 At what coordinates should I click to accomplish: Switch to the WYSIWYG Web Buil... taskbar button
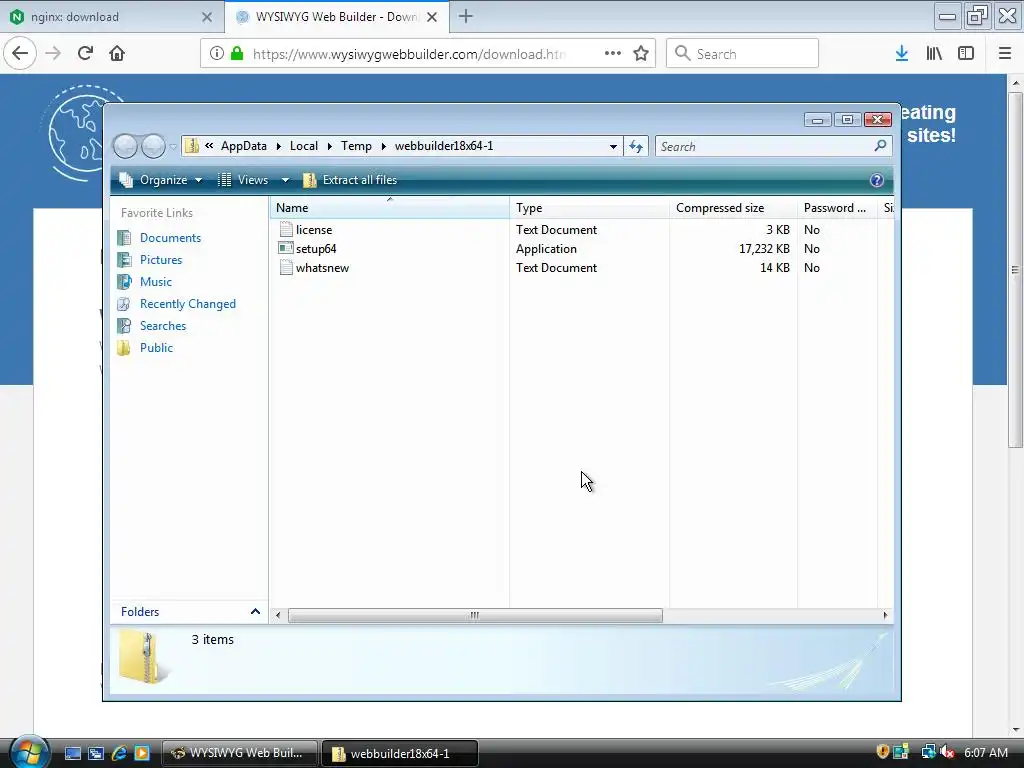(239, 753)
